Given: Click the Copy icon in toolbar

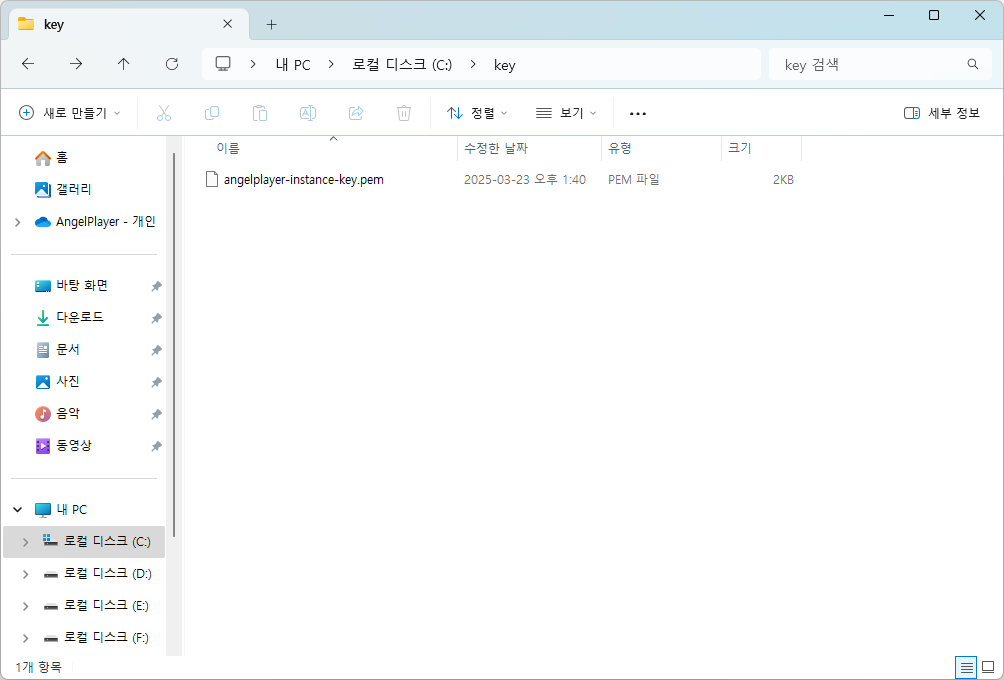Looking at the screenshot, I should click(x=212, y=113).
